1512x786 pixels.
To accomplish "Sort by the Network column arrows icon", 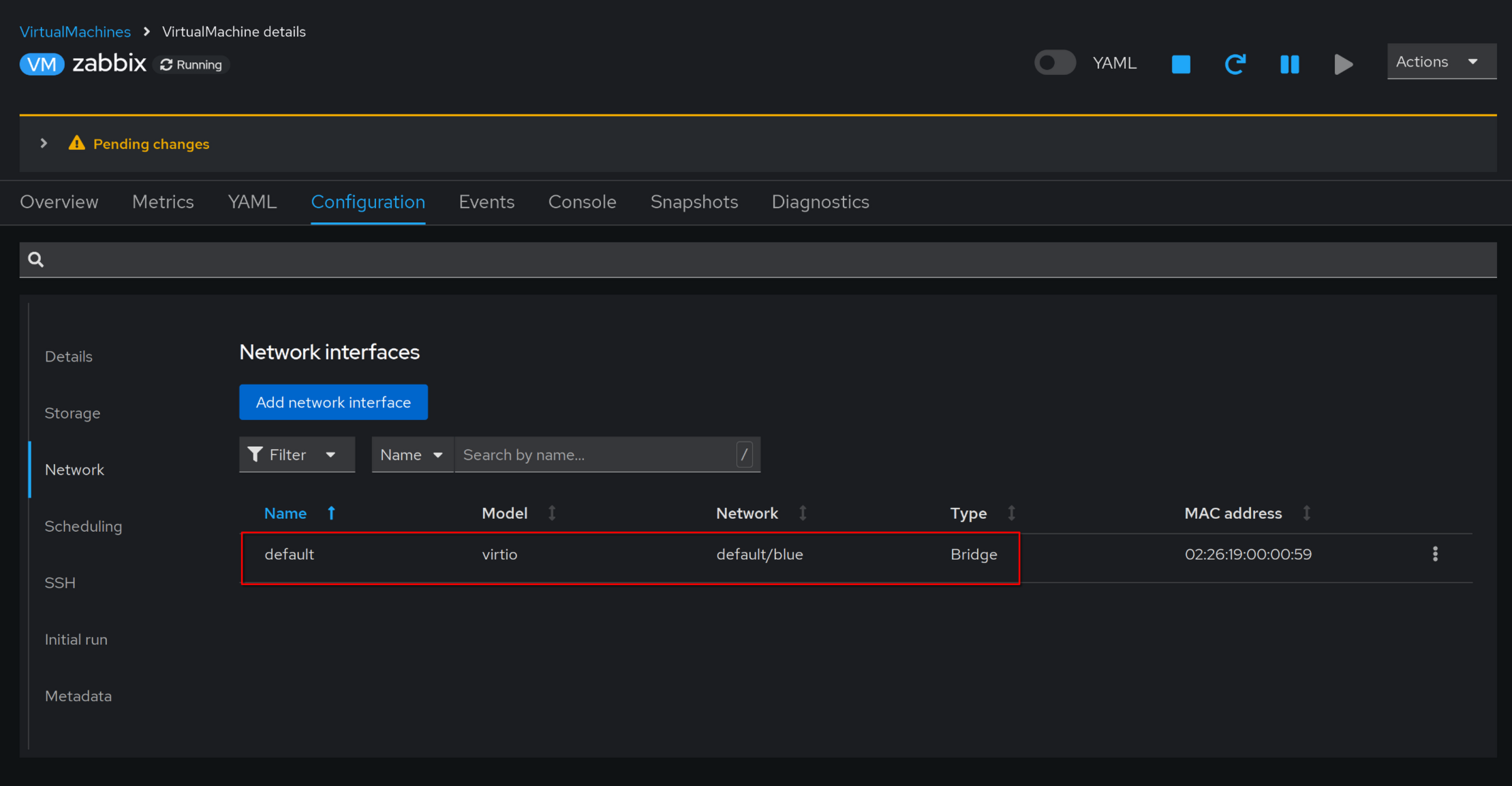I will coord(803,513).
